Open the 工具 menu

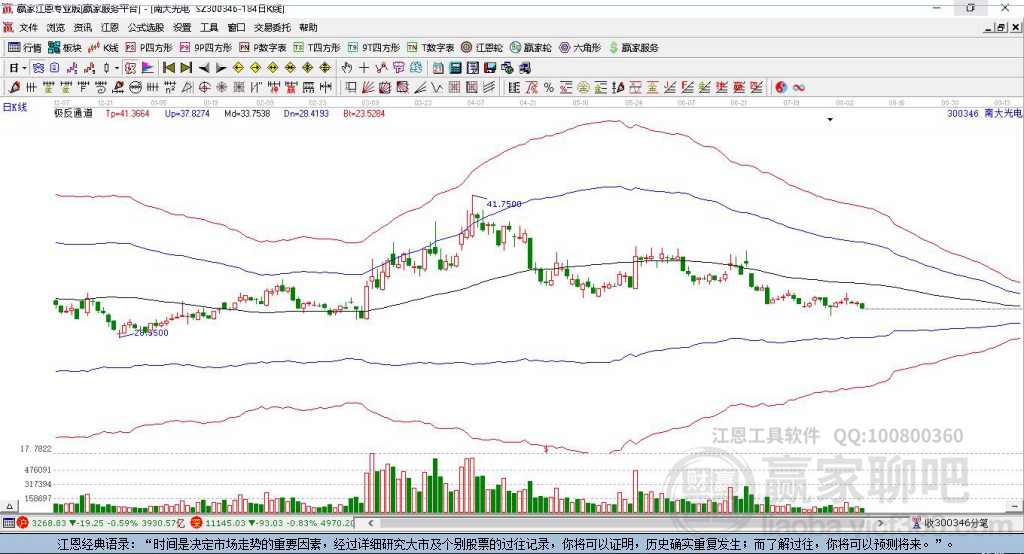point(209,27)
